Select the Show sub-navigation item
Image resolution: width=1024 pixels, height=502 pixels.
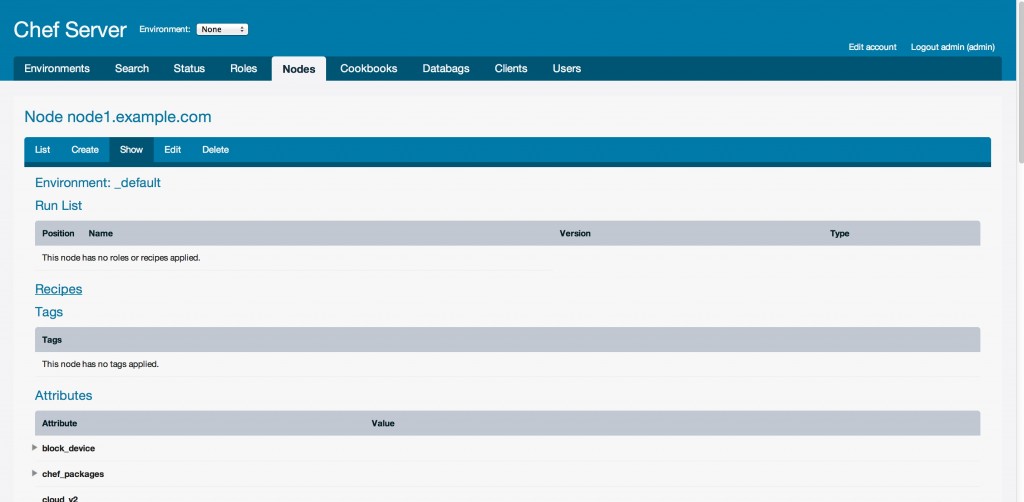(131, 149)
